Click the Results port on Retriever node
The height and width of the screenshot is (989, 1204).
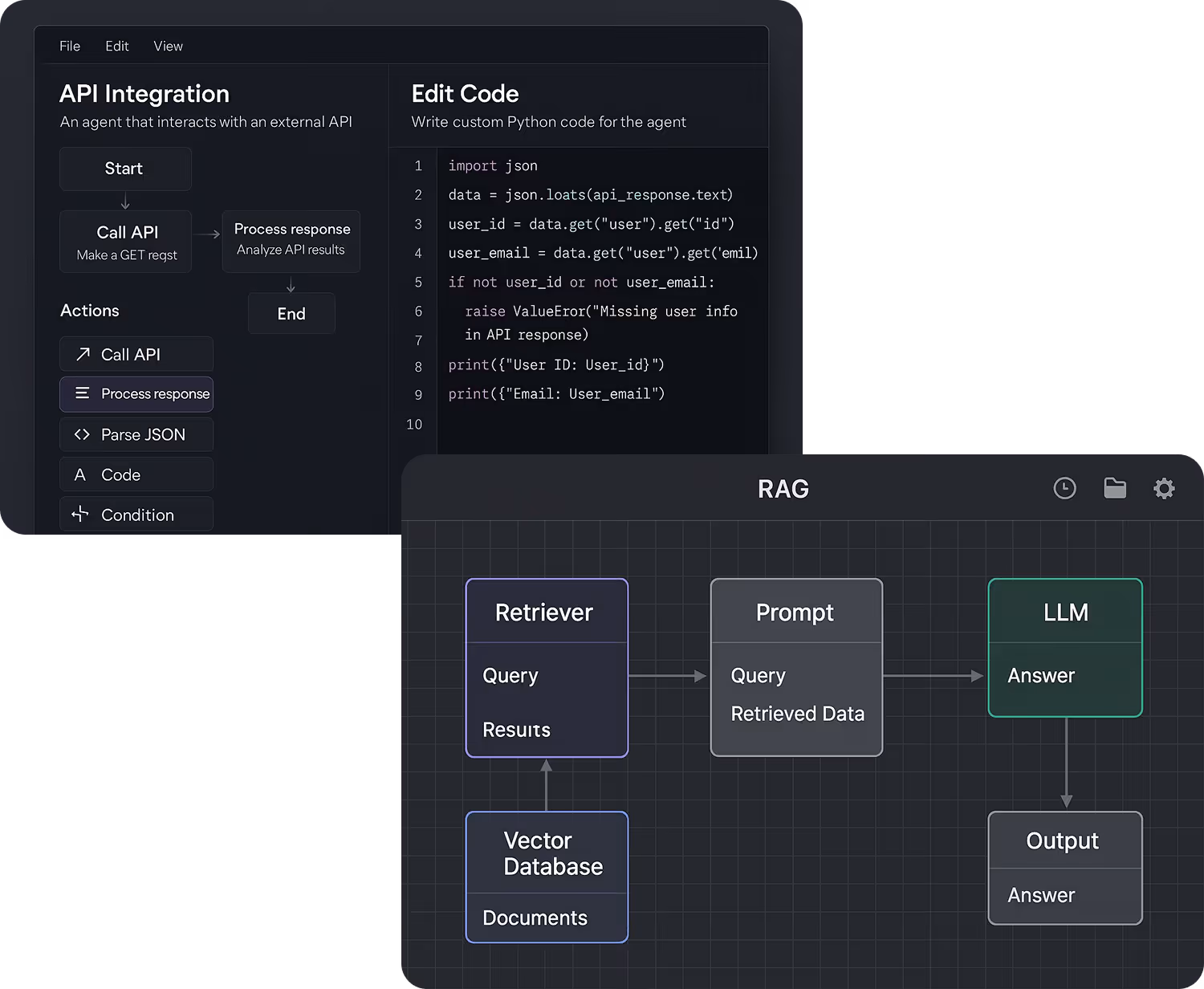tap(516, 730)
